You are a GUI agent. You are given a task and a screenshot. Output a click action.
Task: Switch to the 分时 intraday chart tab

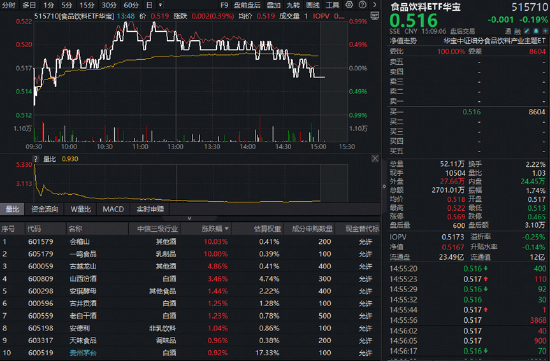click(9, 5)
